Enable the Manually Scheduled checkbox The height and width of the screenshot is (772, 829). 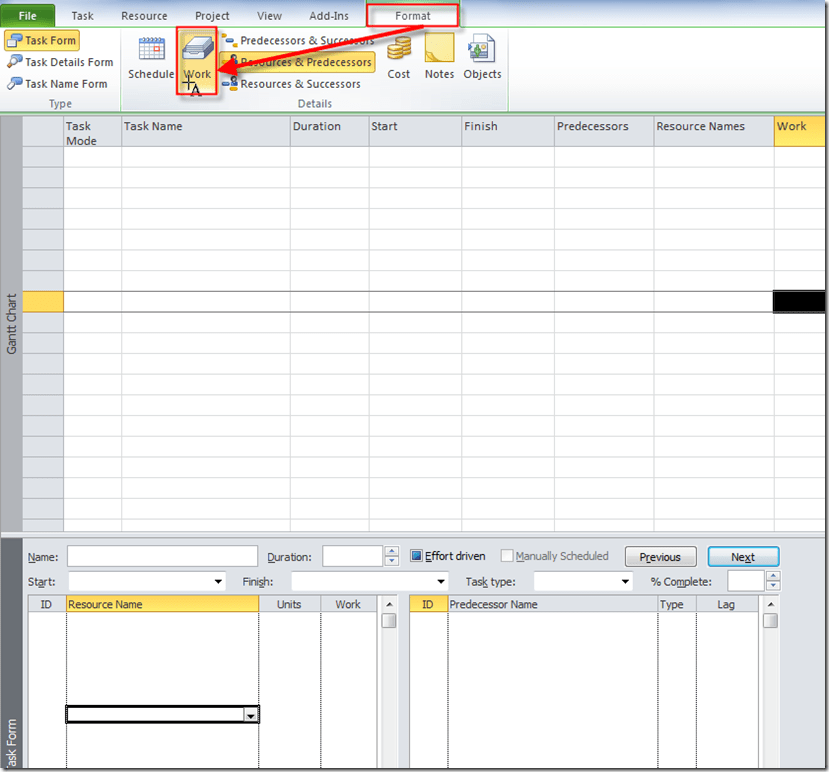tap(507, 556)
